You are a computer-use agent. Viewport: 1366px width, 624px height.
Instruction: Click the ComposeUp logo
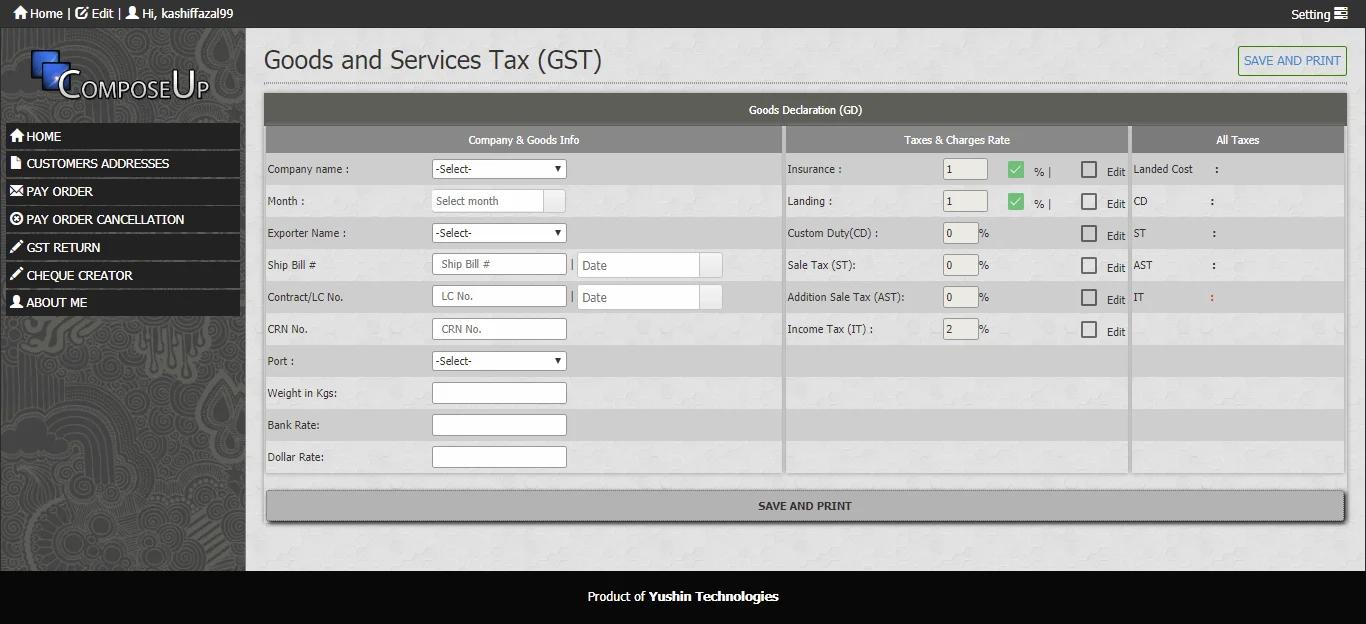click(121, 78)
